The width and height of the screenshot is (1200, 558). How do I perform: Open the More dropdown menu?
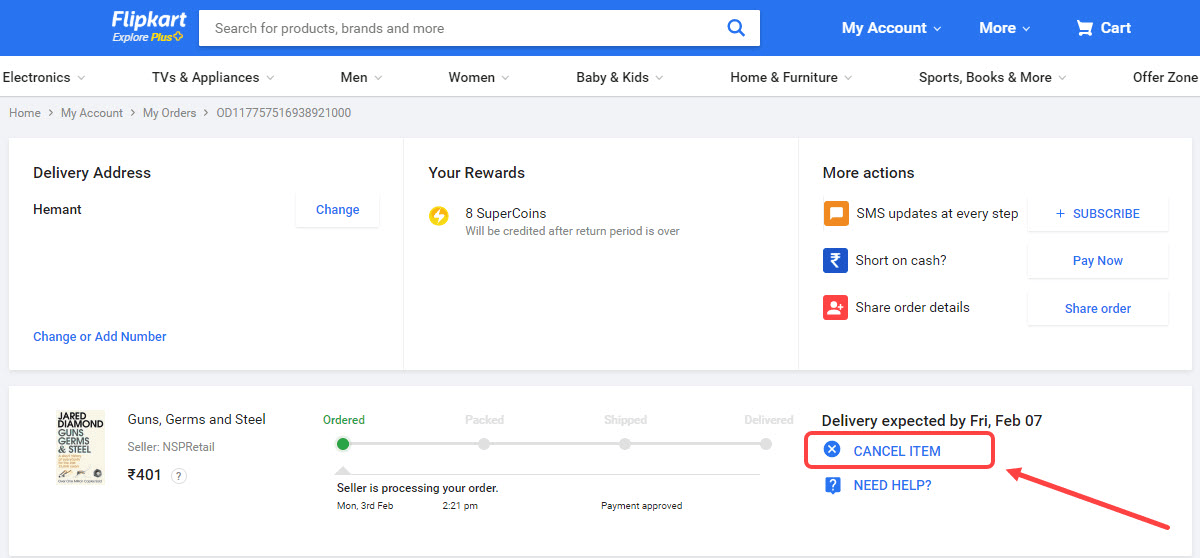click(x=1004, y=28)
